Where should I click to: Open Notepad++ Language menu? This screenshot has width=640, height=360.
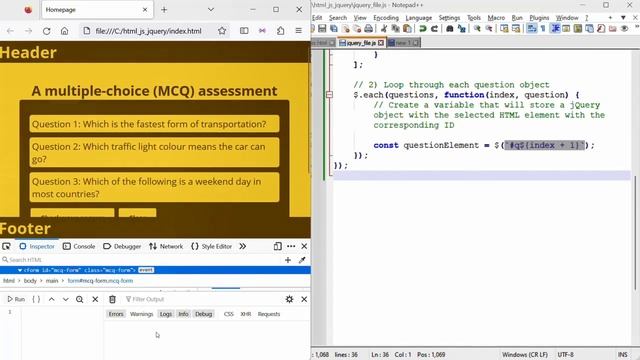pyautogui.click(x=418, y=18)
